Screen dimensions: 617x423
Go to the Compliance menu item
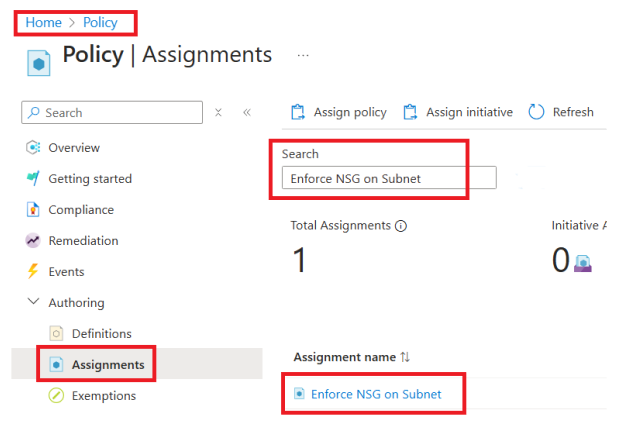point(81,210)
